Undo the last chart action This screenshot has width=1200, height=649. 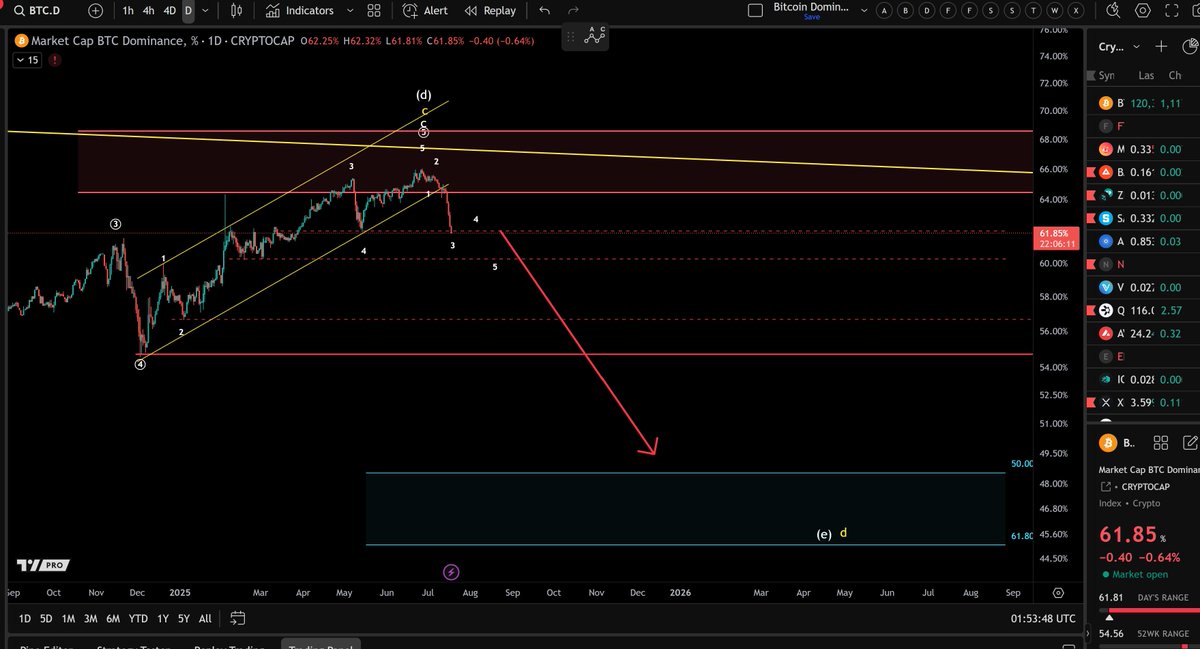click(x=544, y=10)
